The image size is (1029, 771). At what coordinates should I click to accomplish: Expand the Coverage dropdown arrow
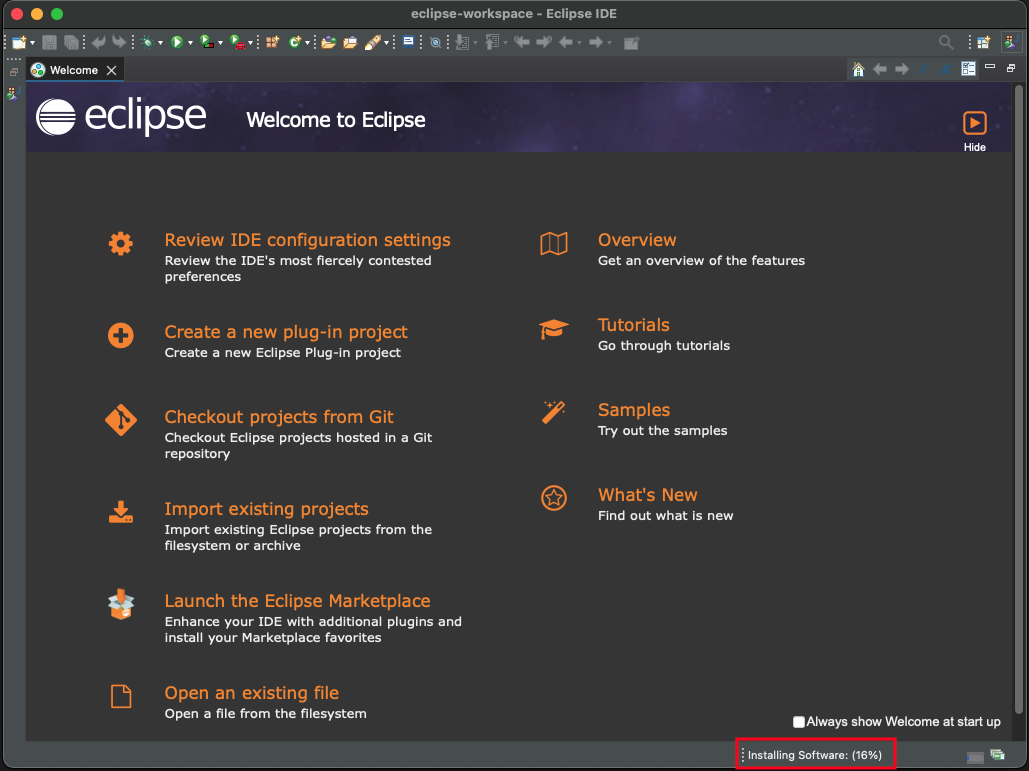tap(220, 43)
